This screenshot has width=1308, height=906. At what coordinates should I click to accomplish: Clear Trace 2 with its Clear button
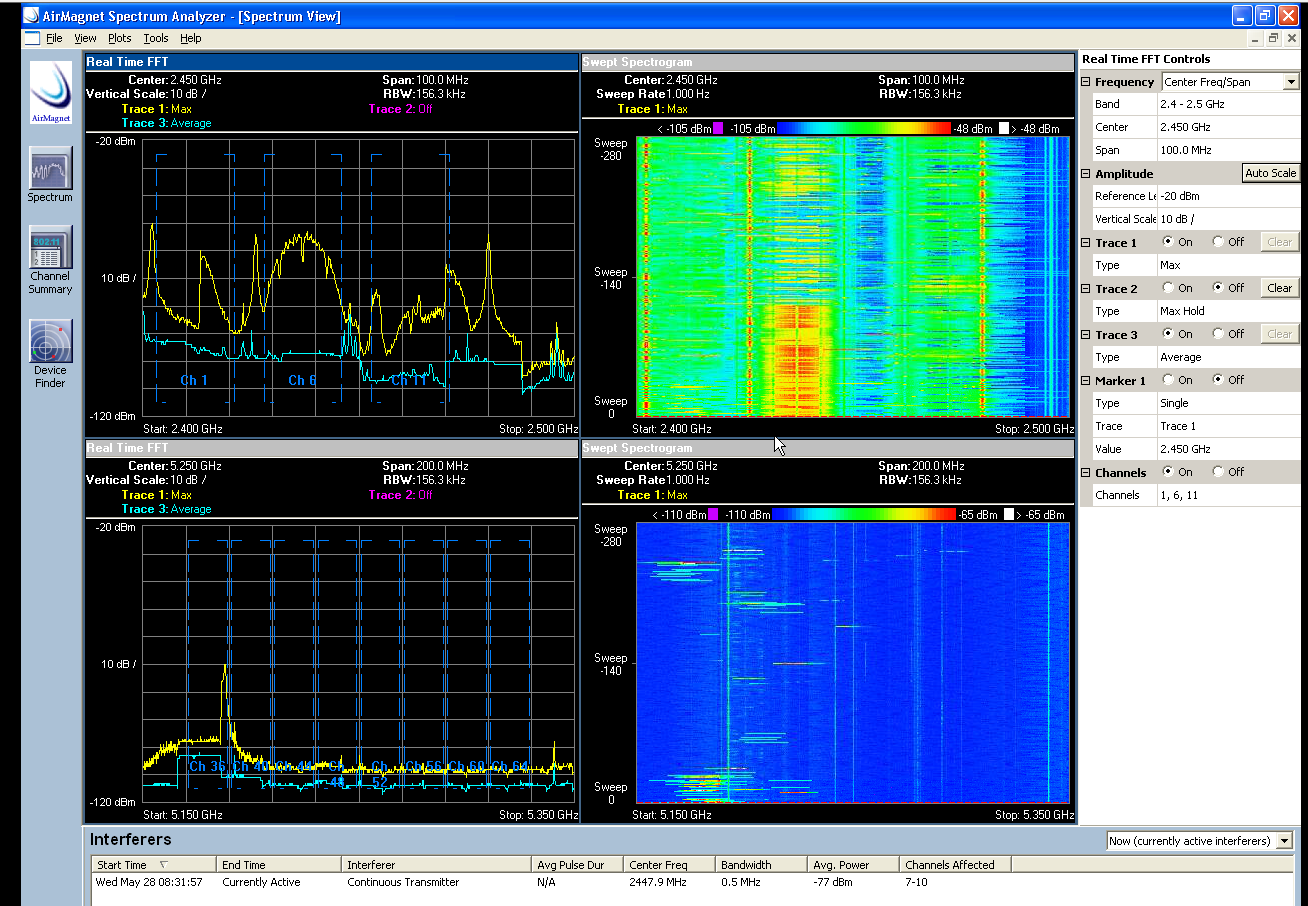coord(1279,288)
